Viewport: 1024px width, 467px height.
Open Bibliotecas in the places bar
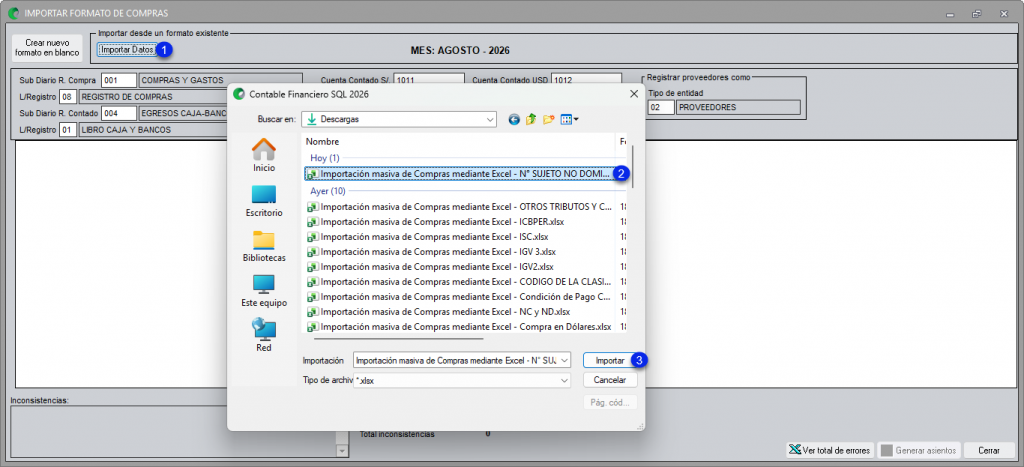pos(264,246)
